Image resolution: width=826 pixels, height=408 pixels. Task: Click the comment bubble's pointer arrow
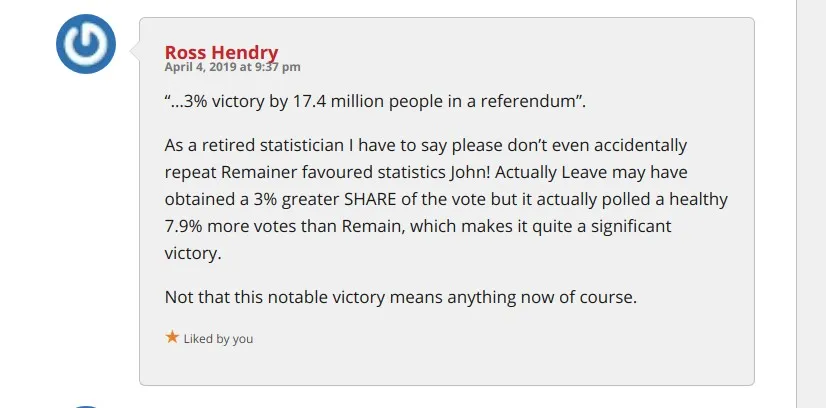[134, 51]
